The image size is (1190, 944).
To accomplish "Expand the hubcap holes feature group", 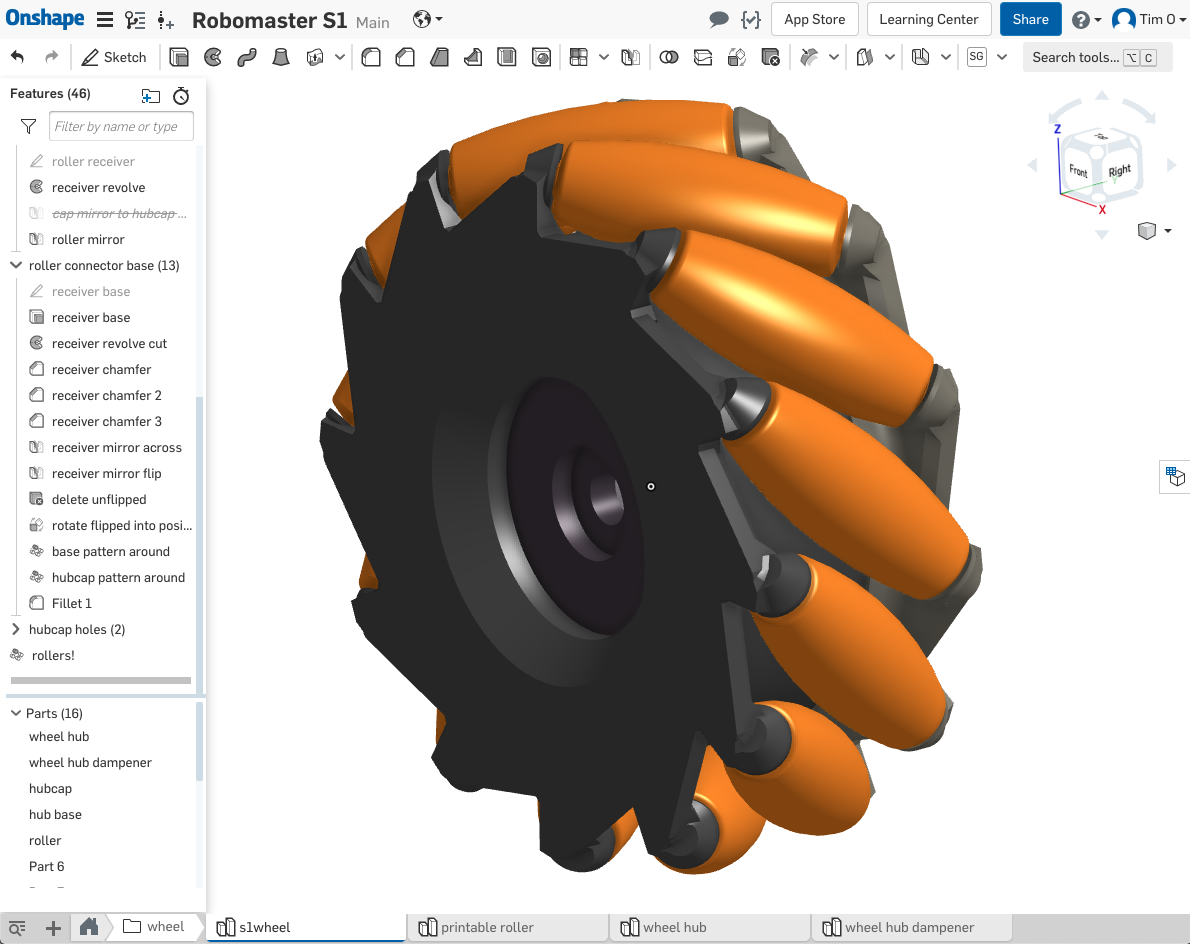I will [16, 630].
